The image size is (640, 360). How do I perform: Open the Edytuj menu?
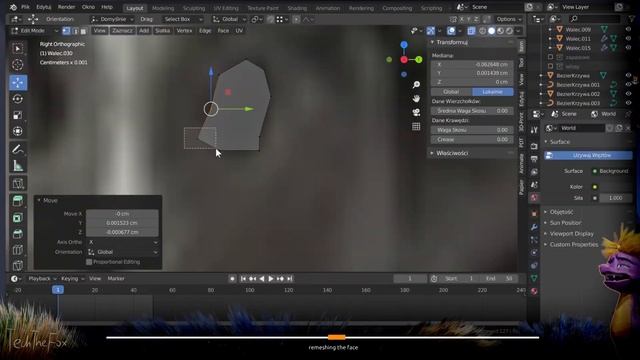[43, 7]
